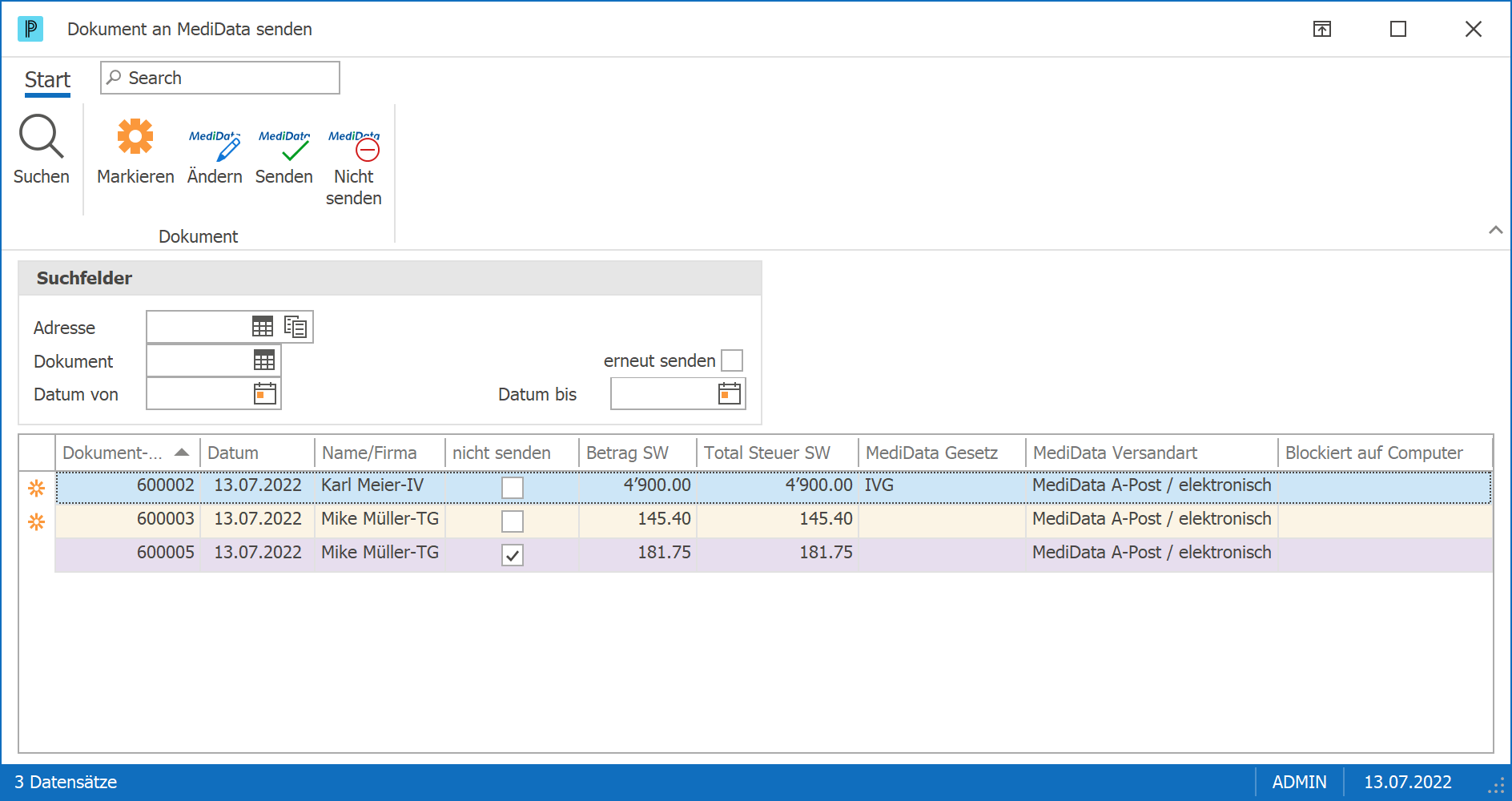Click the MediData Versandart column header

(x=1152, y=453)
